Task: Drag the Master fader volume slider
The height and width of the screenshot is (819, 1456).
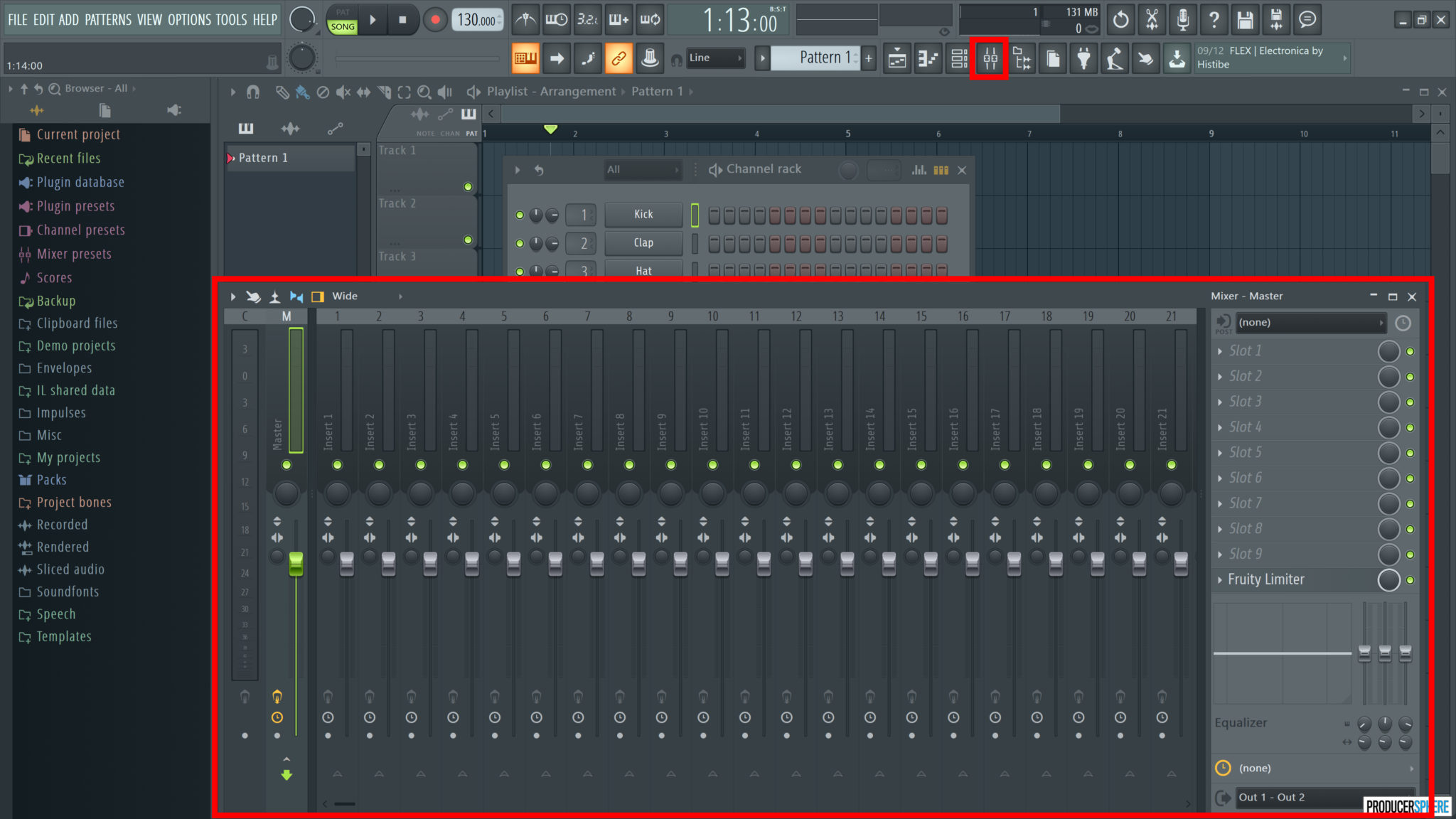Action: pos(295,563)
